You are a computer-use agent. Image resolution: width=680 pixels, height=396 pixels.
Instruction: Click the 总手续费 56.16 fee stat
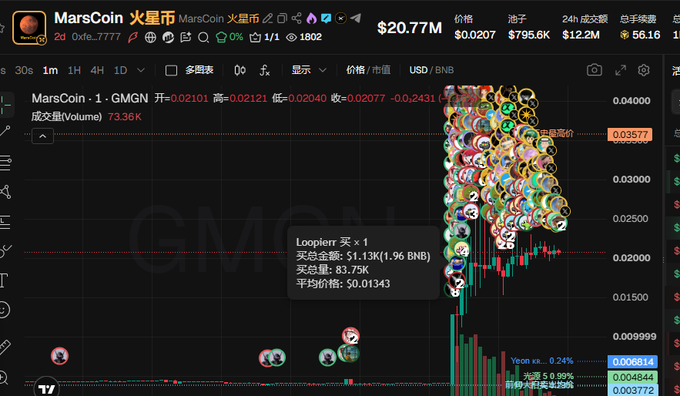tap(640, 27)
